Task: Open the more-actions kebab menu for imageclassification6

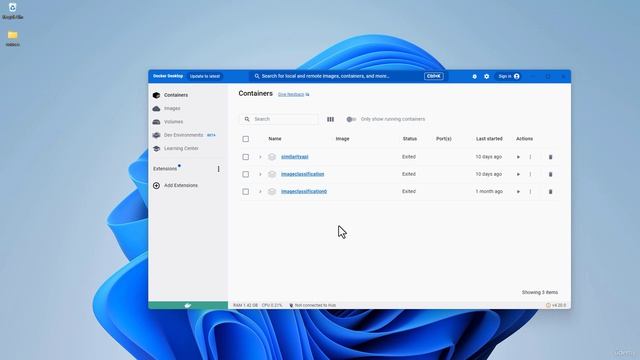Action: tap(530, 191)
